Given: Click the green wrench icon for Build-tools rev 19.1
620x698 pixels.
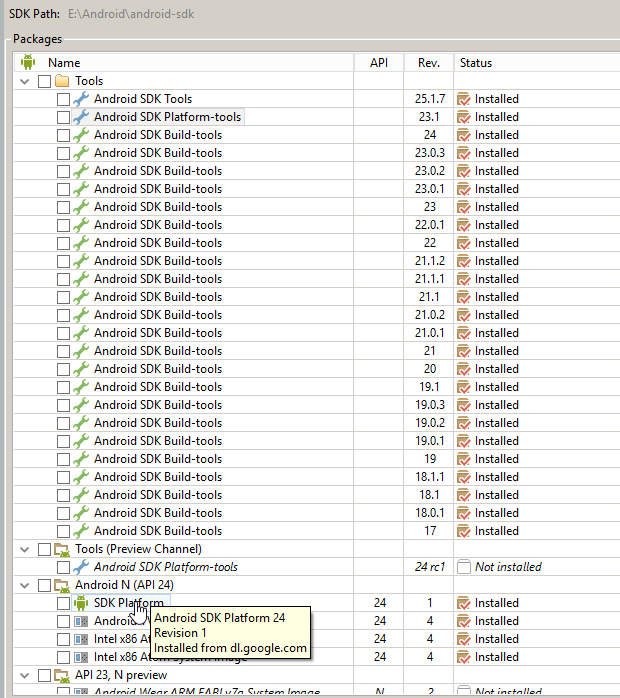Looking at the screenshot, I should (81, 387).
